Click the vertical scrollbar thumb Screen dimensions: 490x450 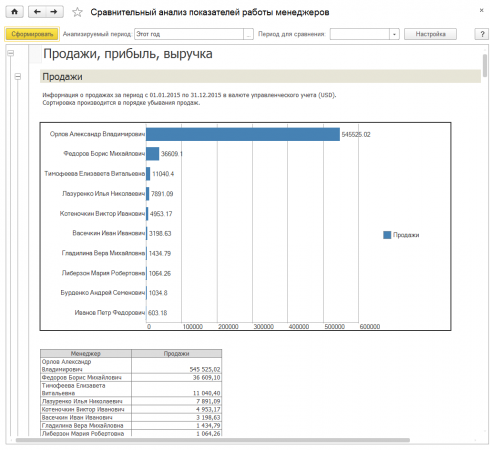click(485, 66)
